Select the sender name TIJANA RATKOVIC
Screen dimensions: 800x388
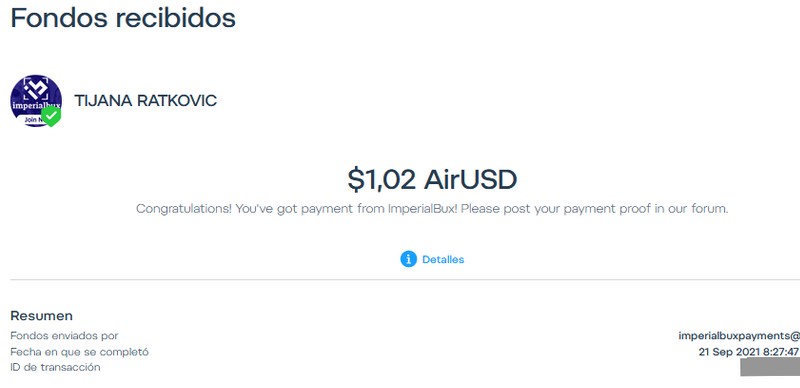point(145,101)
